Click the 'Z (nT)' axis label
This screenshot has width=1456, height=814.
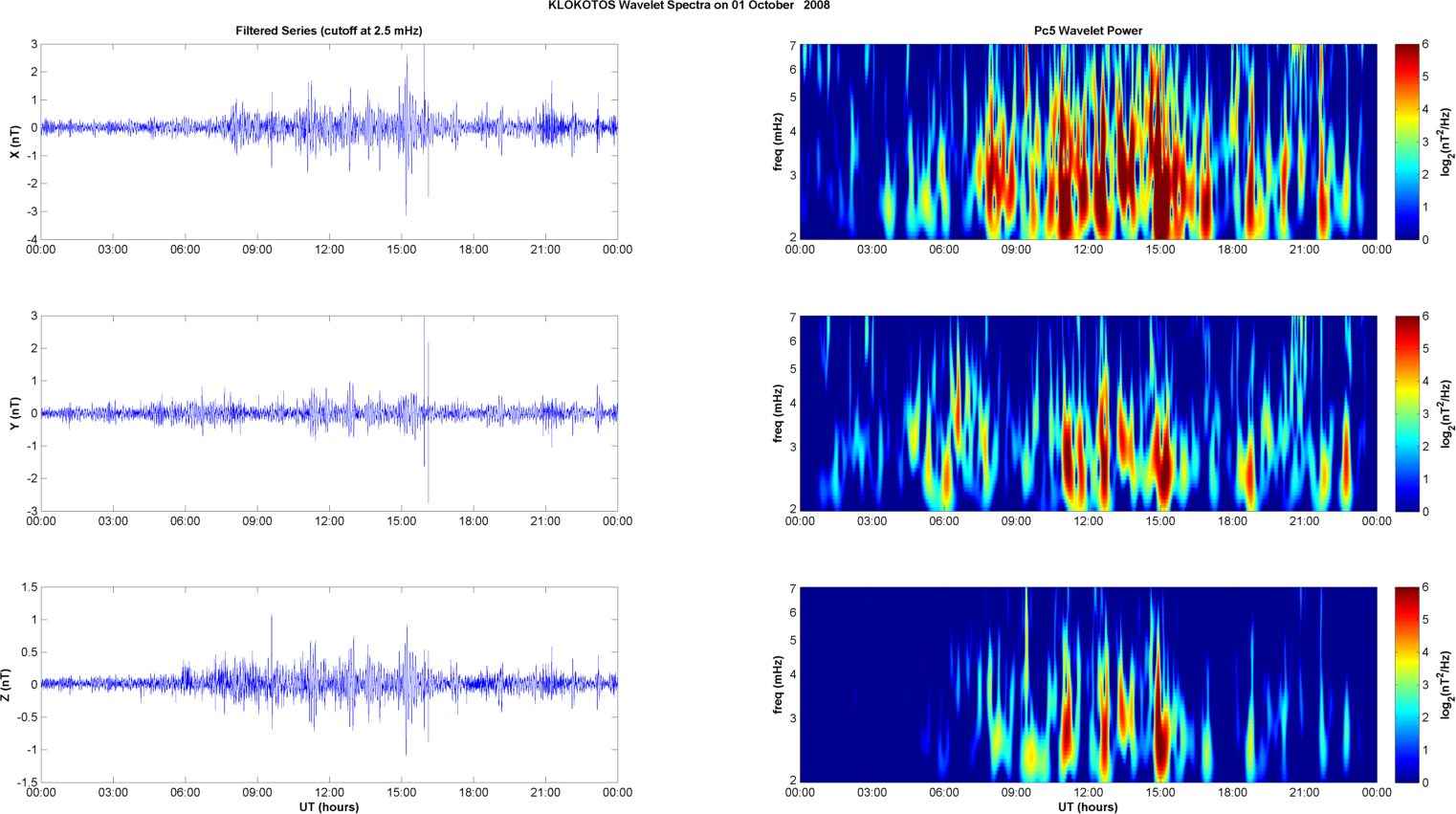point(7,685)
